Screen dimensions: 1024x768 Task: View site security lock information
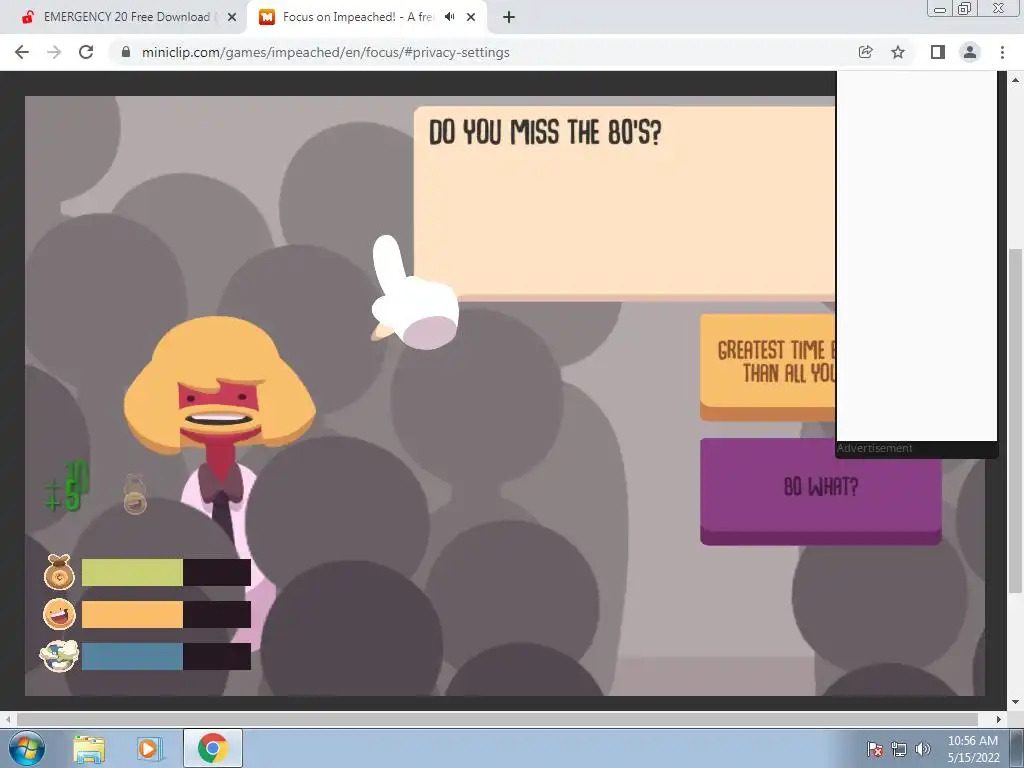[126, 52]
